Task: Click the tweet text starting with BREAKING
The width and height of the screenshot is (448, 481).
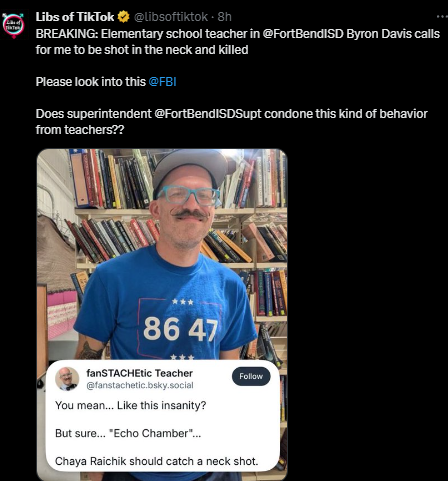Action: click(x=238, y=42)
